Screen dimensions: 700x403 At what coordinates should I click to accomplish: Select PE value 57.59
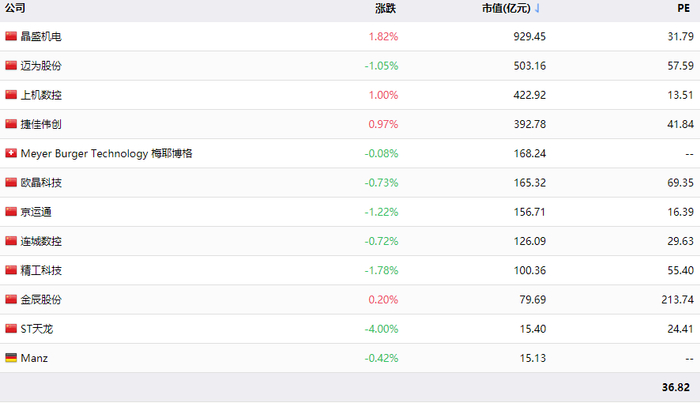pyautogui.click(x=680, y=66)
